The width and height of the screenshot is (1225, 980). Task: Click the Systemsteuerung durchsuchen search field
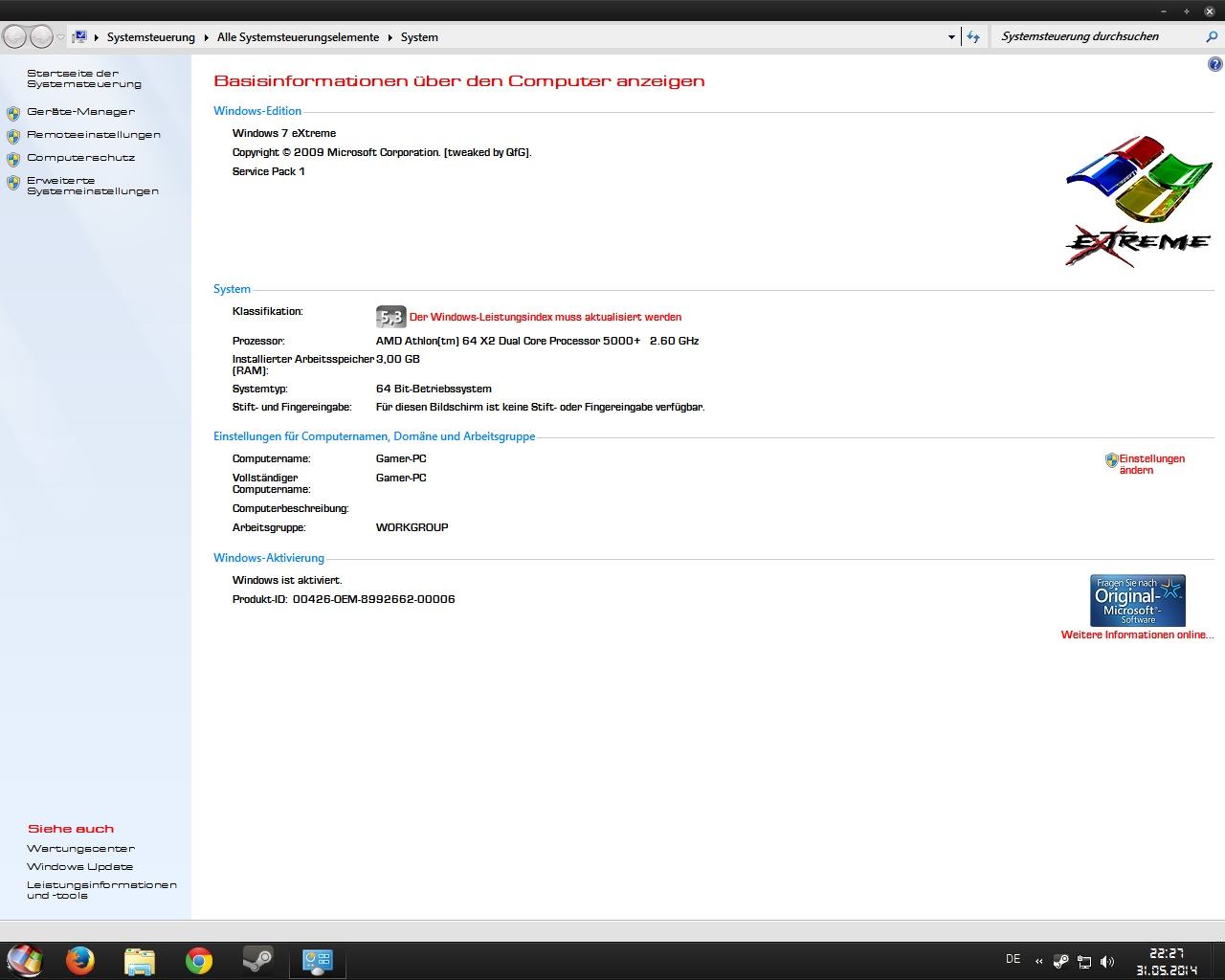point(1096,36)
